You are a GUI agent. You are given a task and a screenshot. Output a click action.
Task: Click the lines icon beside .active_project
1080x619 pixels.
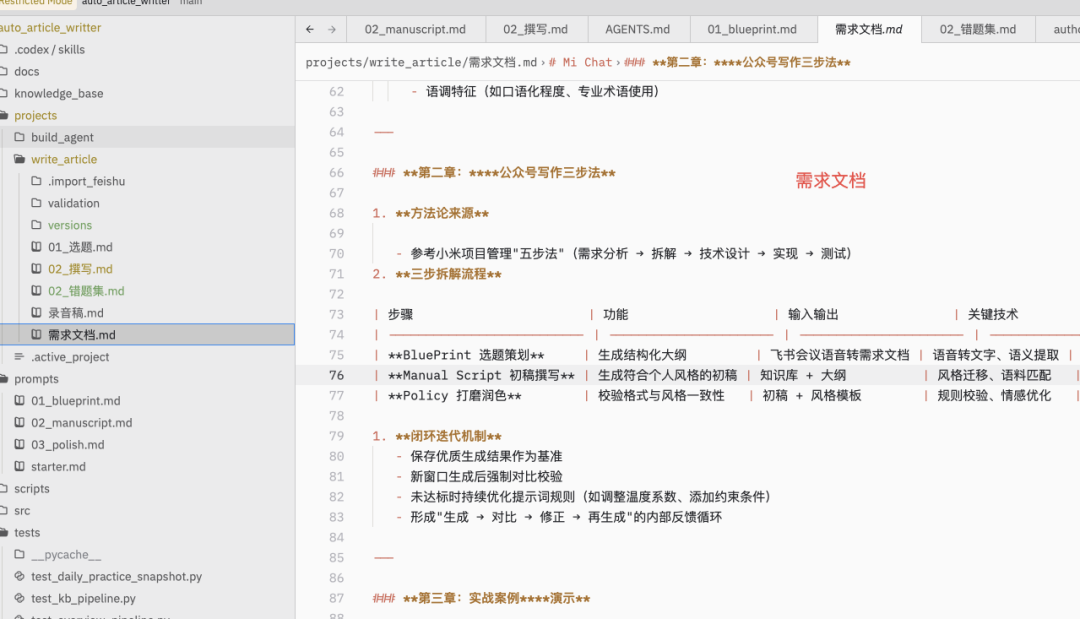pyautogui.click(x=19, y=357)
